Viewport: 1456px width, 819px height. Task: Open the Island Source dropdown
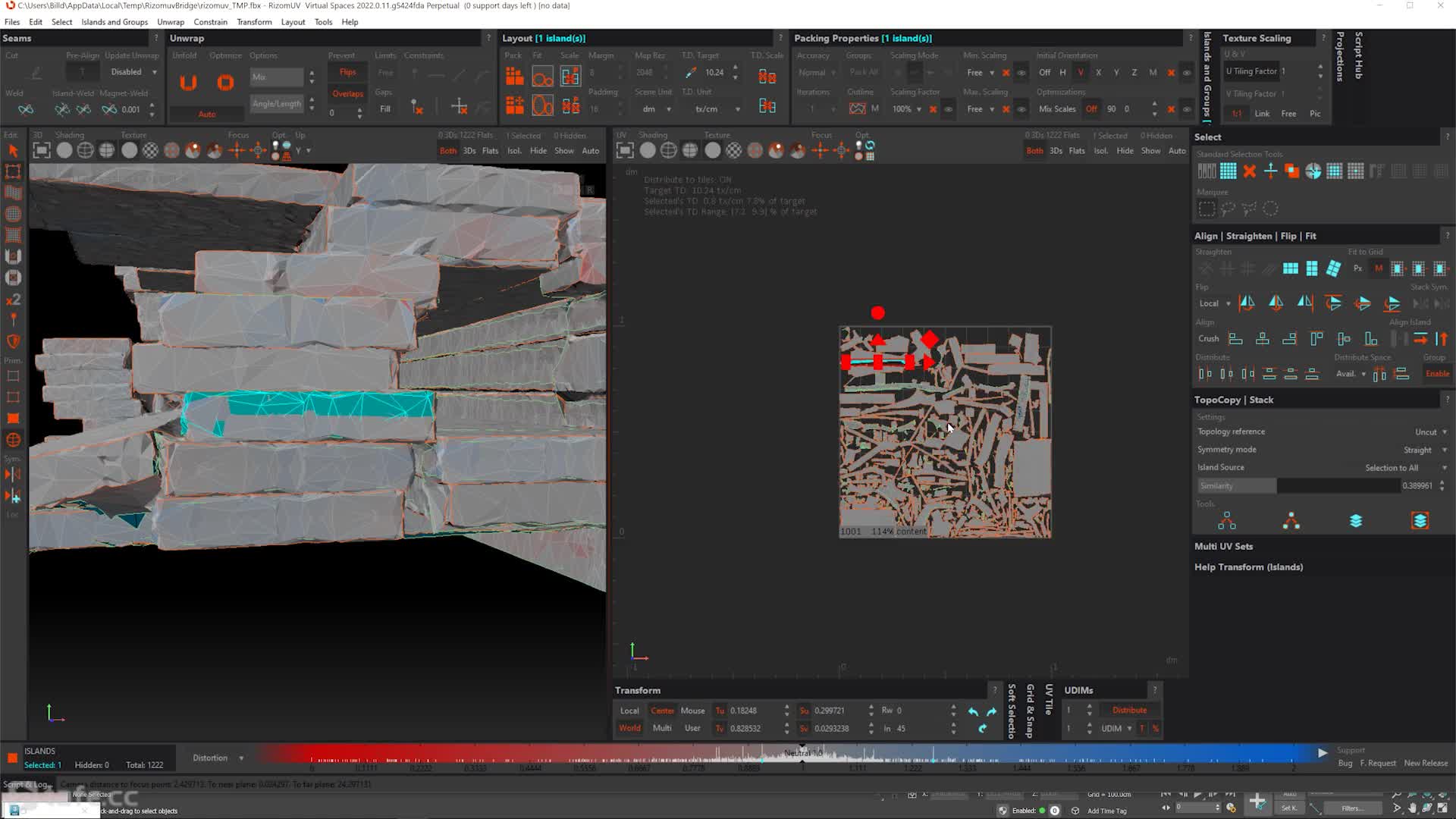click(1406, 469)
